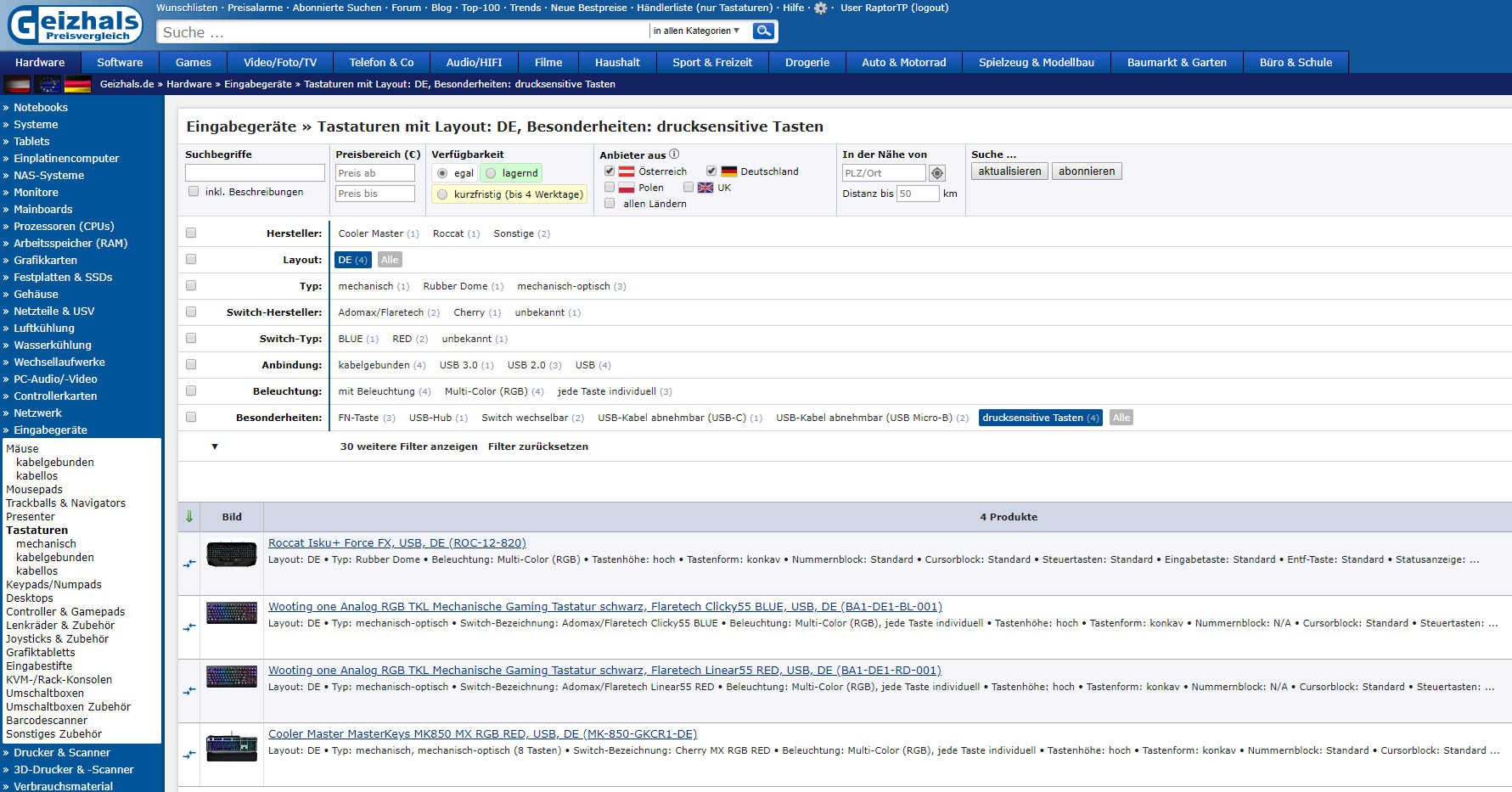
Task: Click the UK flag icon
Action: coord(705,188)
